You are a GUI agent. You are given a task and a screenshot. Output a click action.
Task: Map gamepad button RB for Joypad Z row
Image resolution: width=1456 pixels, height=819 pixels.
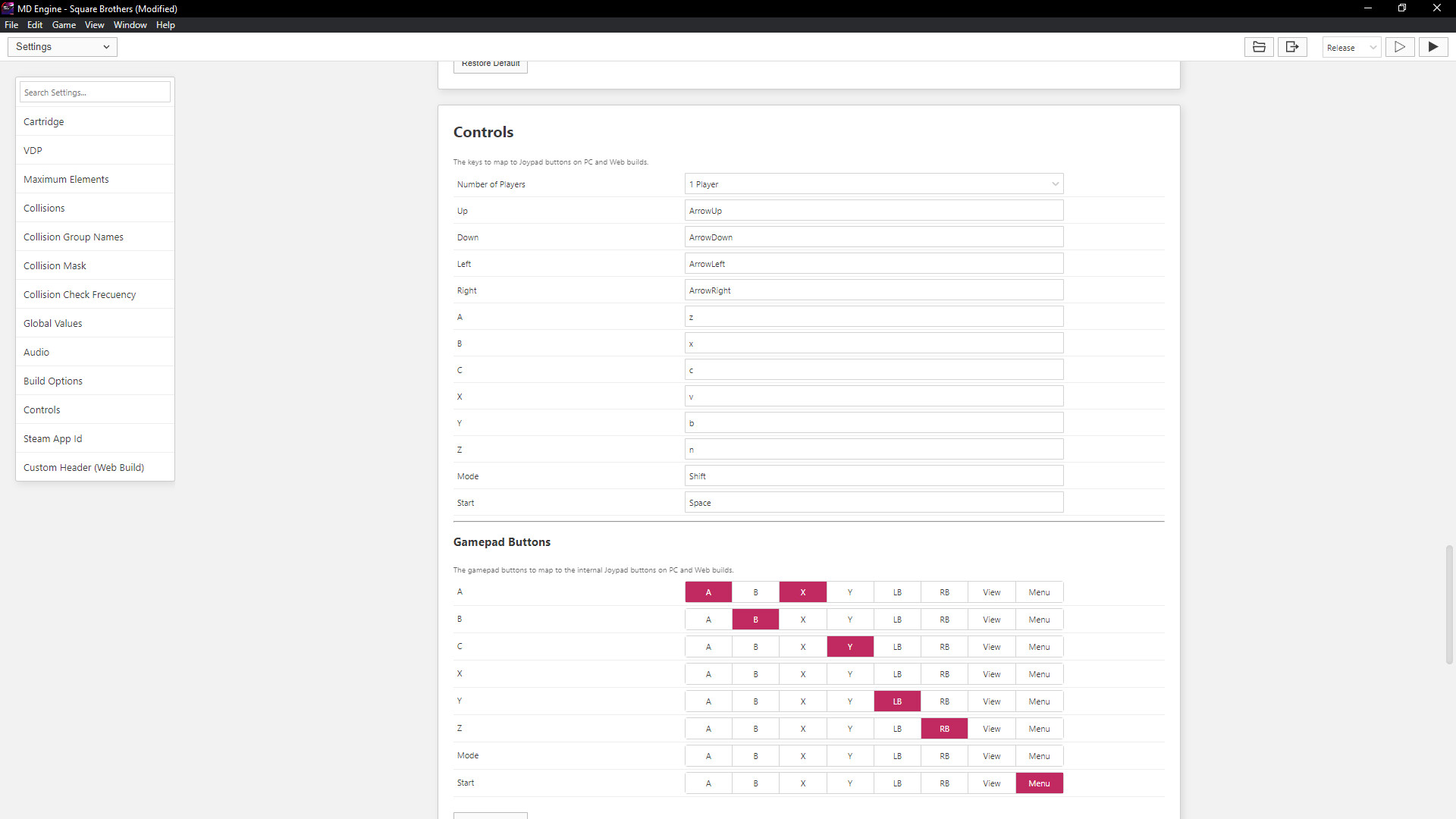[944, 728]
